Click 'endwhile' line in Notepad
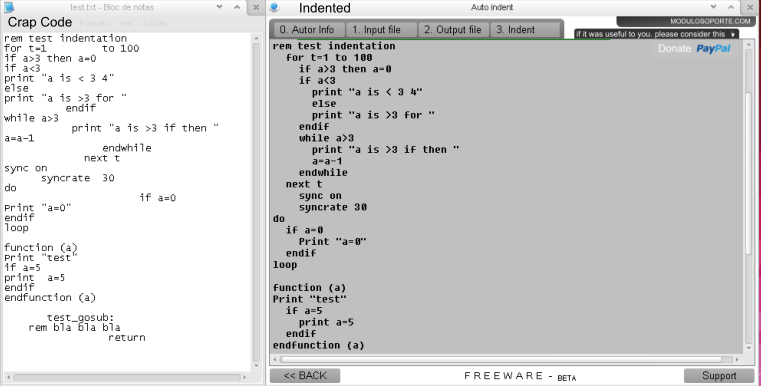 click(127, 148)
